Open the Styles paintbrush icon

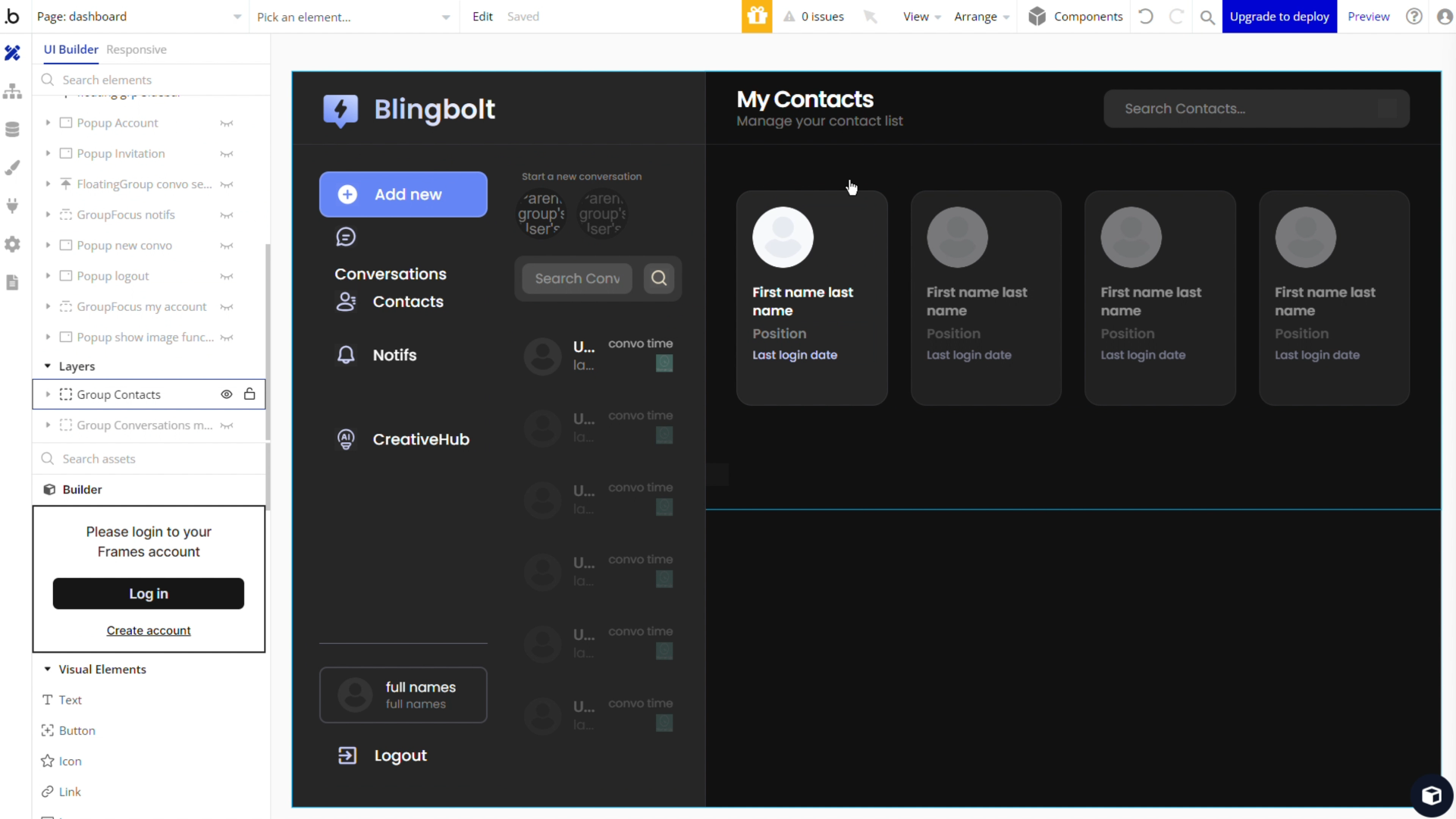point(12,168)
